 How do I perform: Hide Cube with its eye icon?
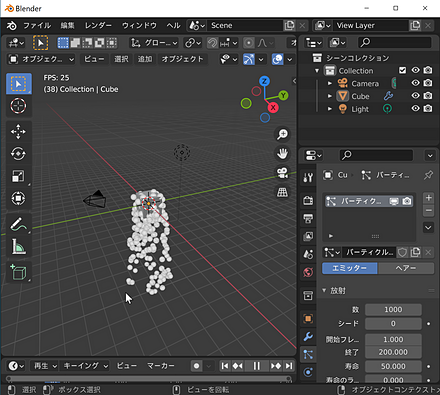415,96
